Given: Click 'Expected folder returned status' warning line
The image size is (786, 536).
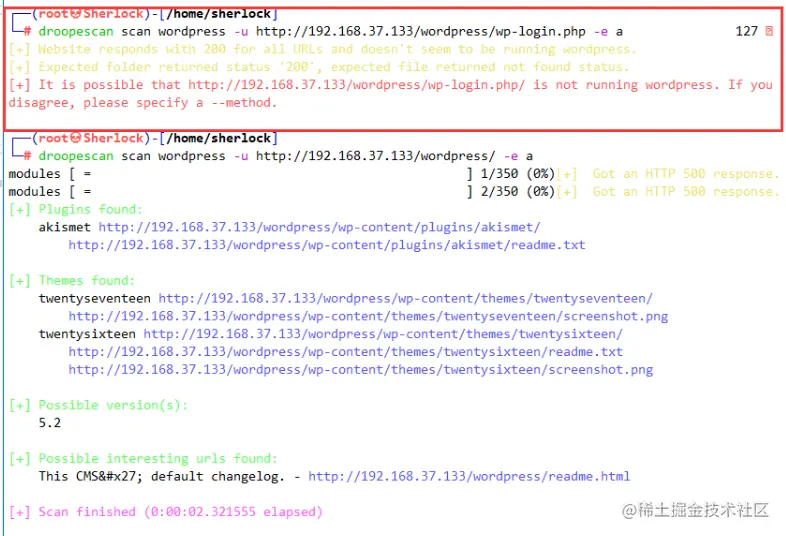Looking at the screenshot, I should coord(319,67).
